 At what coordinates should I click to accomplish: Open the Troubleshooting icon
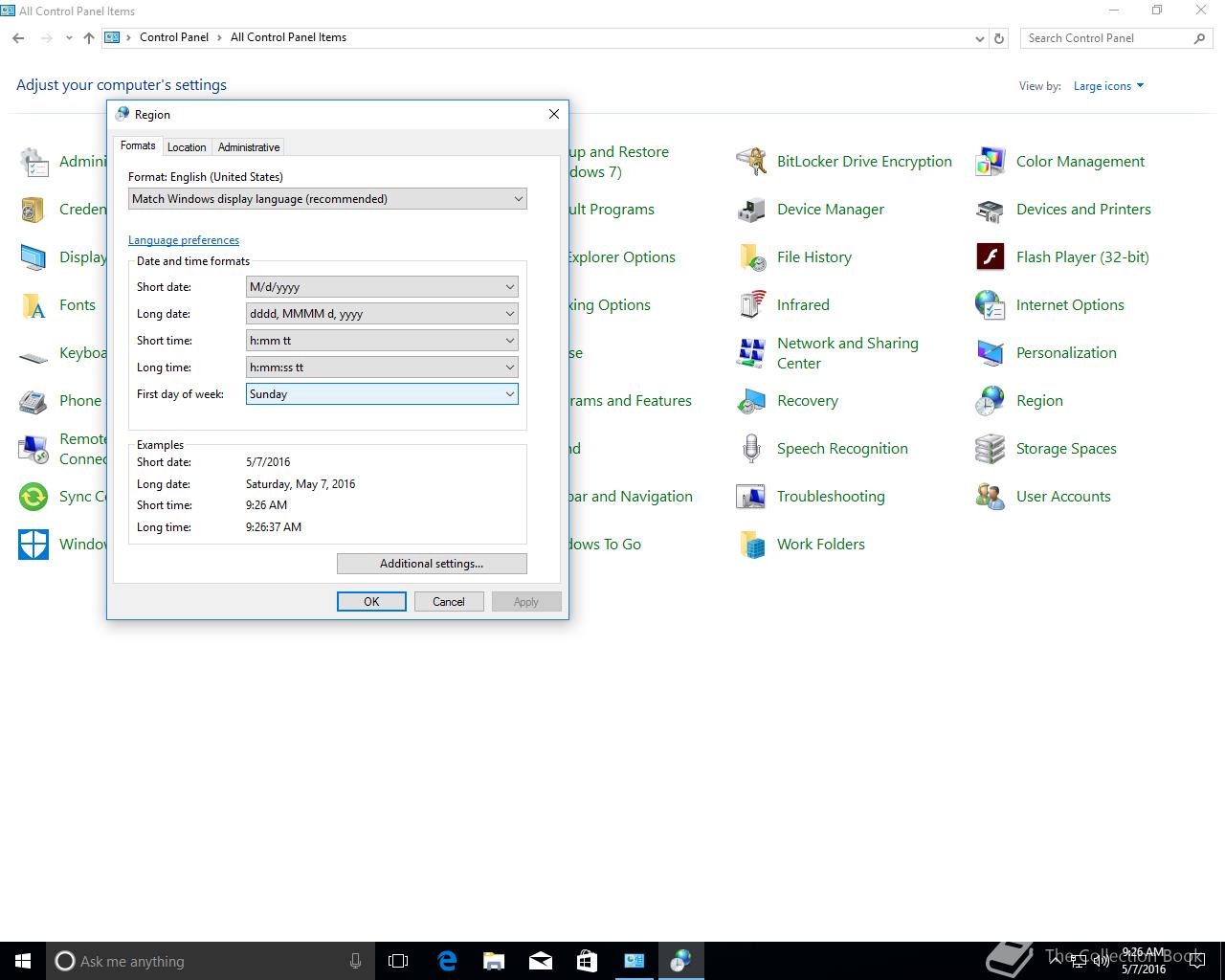[x=751, y=497]
